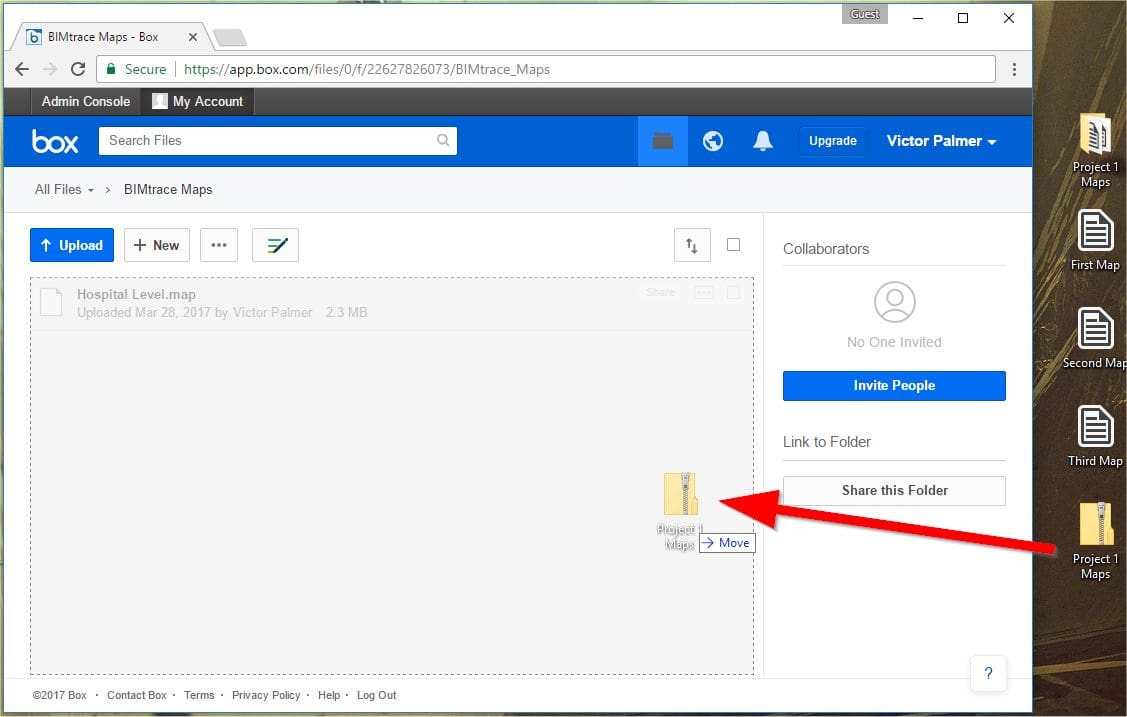The height and width of the screenshot is (717, 1127).
Task: Open the Hospital Level.map row more options
Action: tap(704, 292)
